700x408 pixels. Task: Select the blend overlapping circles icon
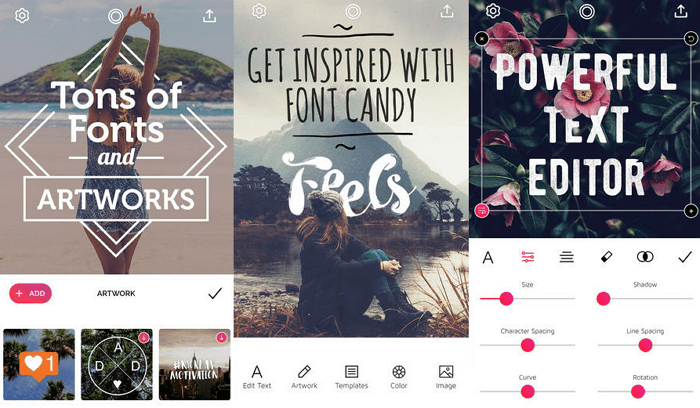645,257
